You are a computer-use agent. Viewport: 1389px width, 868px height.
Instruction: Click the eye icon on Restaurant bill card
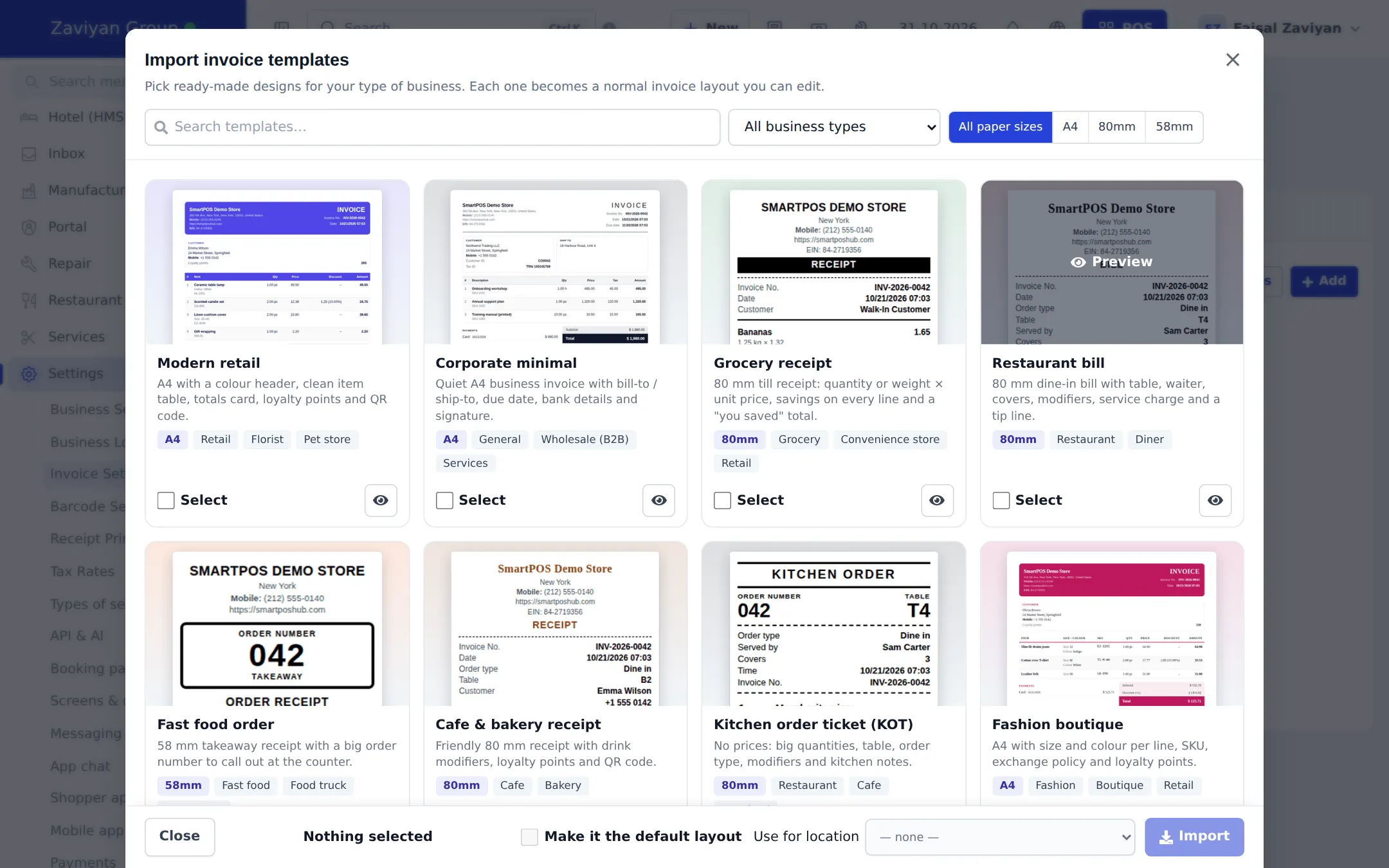pyautogui.click(x=1215, y=500)
